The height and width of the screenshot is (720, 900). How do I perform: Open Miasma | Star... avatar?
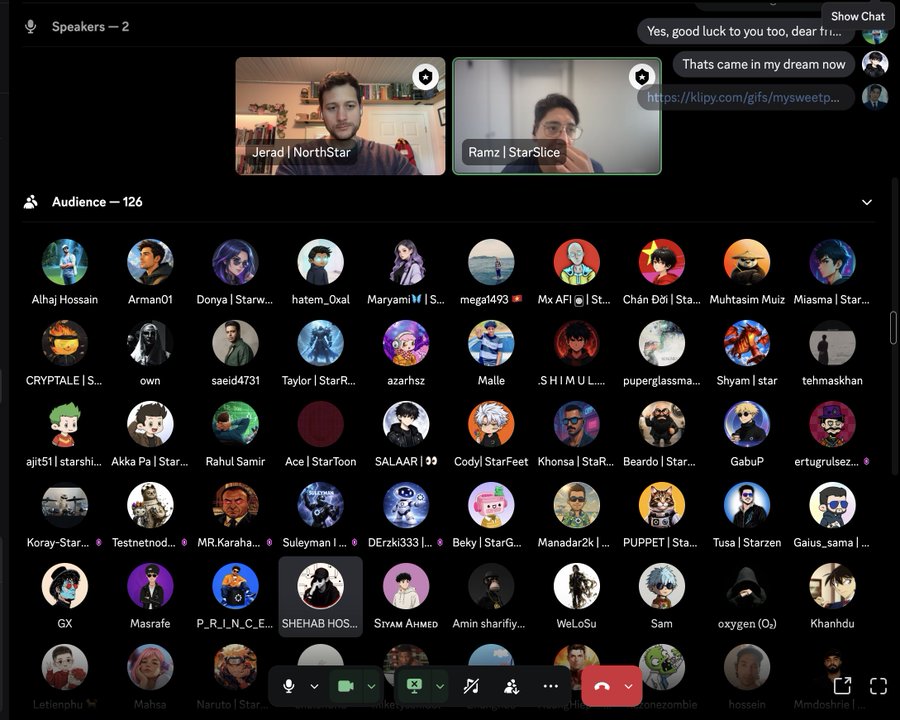(833, 262)
